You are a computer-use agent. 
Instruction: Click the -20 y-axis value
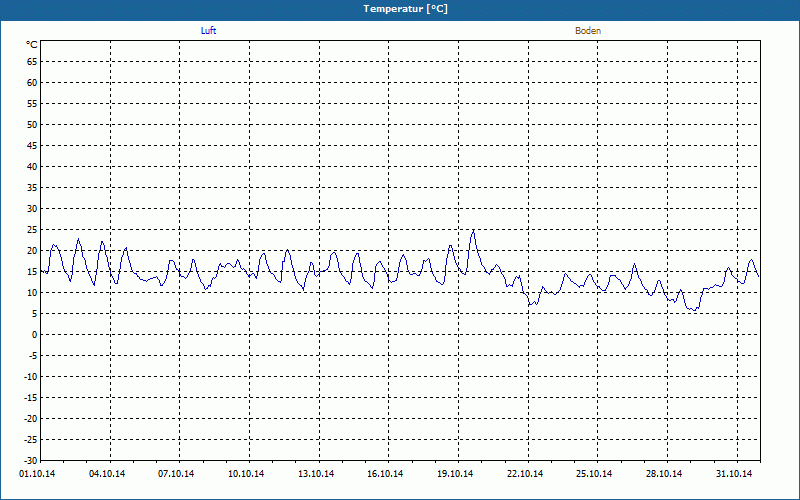[x=31, y=418]
